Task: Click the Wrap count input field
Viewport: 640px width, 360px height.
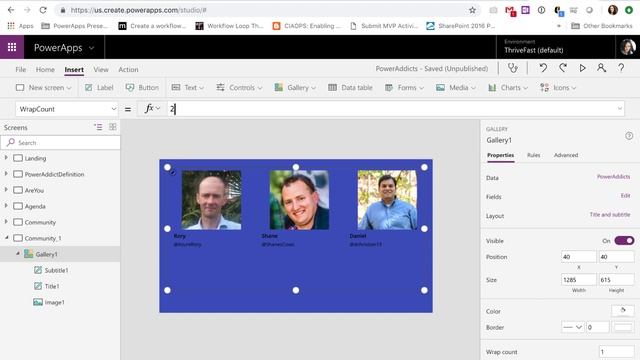Action: 617,351
